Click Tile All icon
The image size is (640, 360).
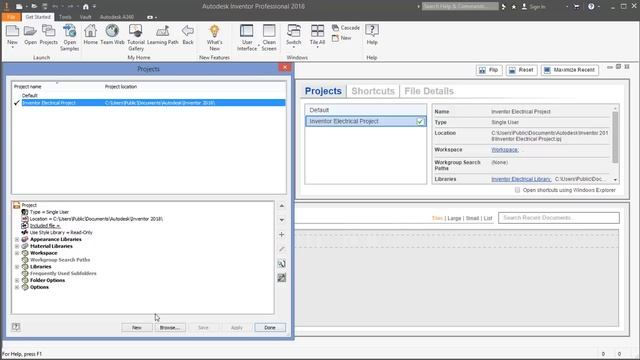(317, 31)
